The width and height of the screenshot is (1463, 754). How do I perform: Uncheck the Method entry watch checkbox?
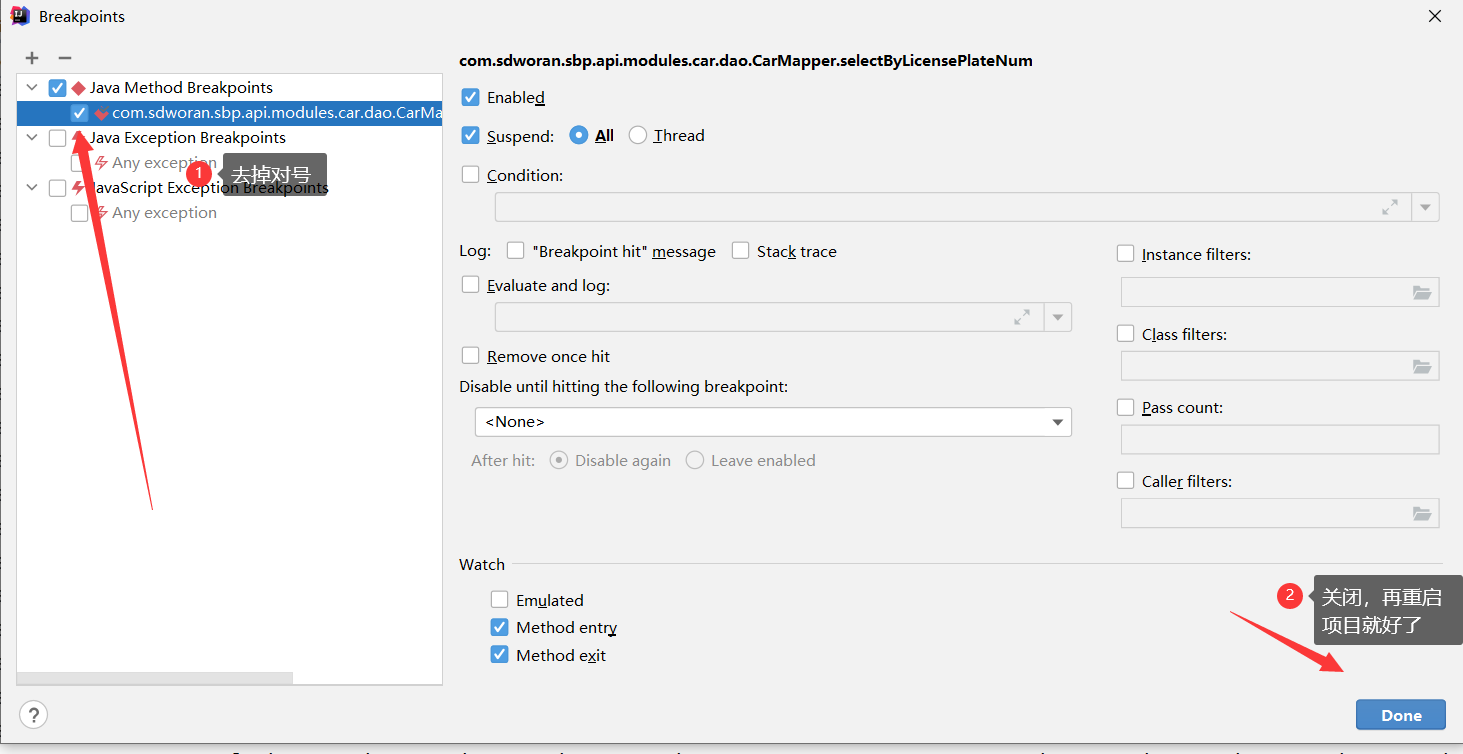[500, 627]
